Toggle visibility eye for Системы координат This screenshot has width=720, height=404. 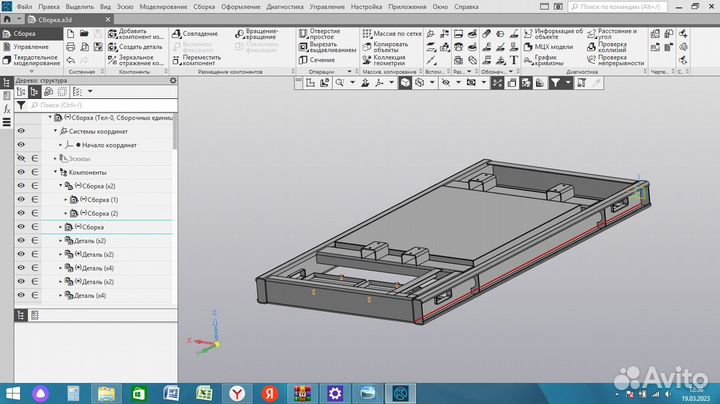pyautogui.click(x=21, y=131)
